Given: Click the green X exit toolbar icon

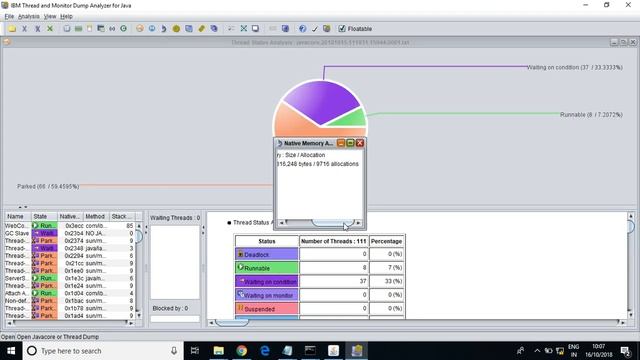Looking at the screenshot, I should click(x=50, y=29).
